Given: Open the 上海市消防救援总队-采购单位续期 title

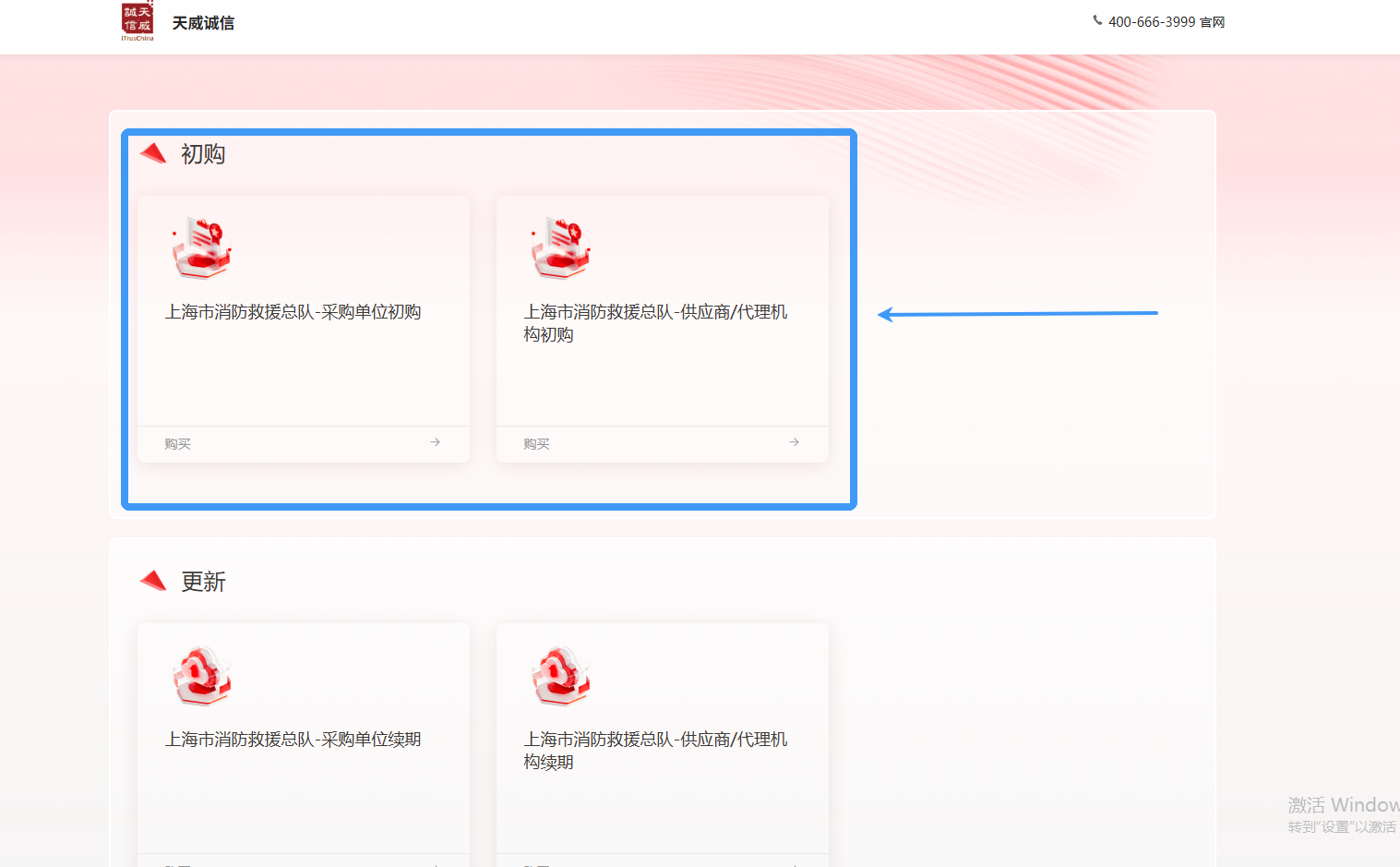Looking at the screenshot, I should pyautogui.click(x=293, y=740).
